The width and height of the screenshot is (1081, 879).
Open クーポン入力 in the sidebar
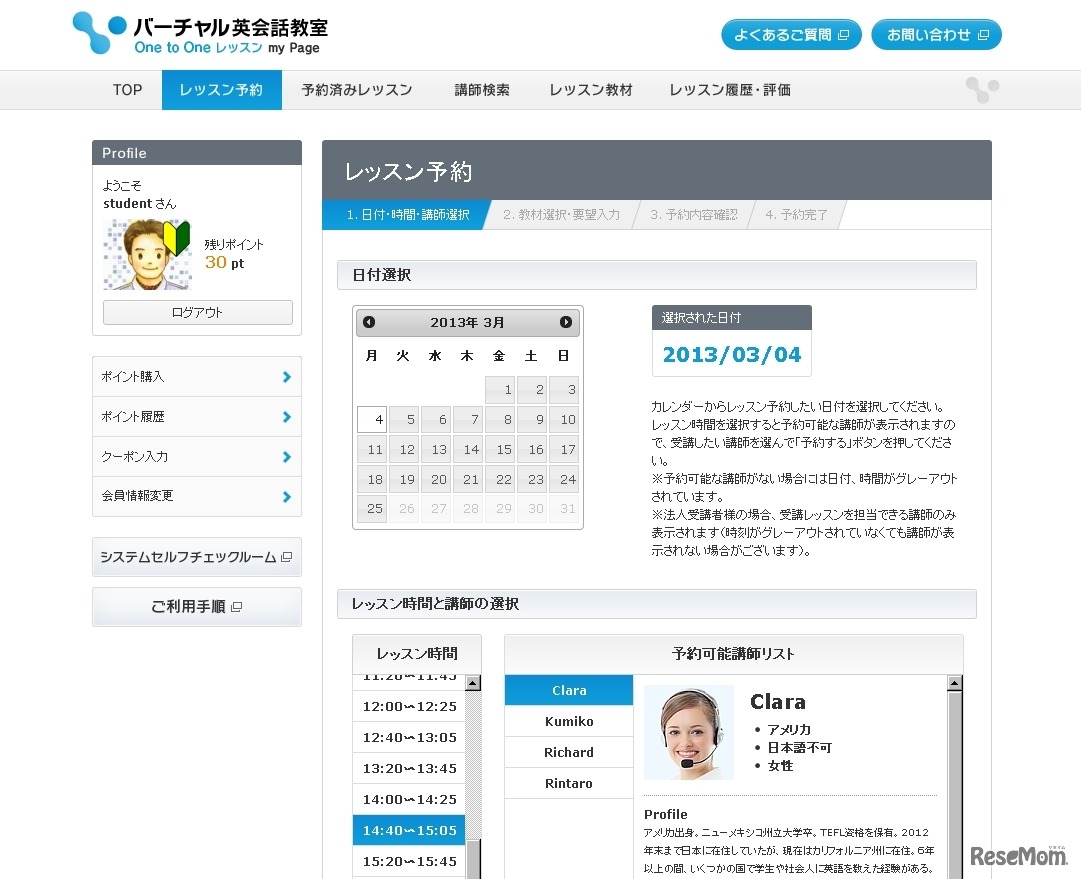(x=196, y=457)
